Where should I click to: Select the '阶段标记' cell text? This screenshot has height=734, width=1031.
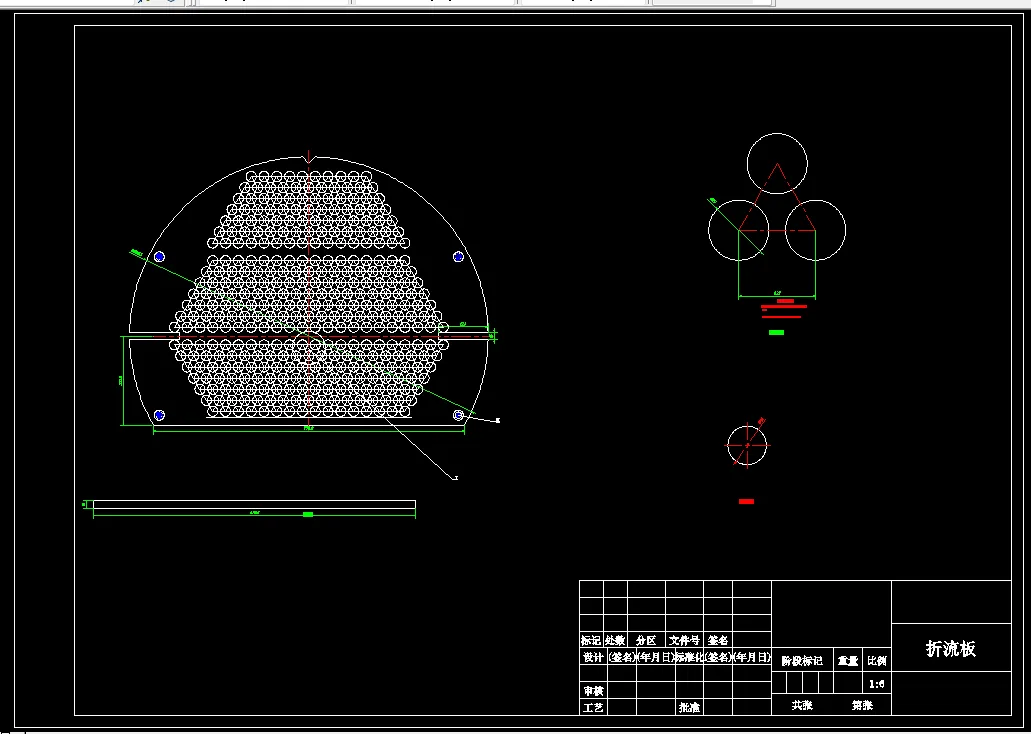click(x=802, y=661)
